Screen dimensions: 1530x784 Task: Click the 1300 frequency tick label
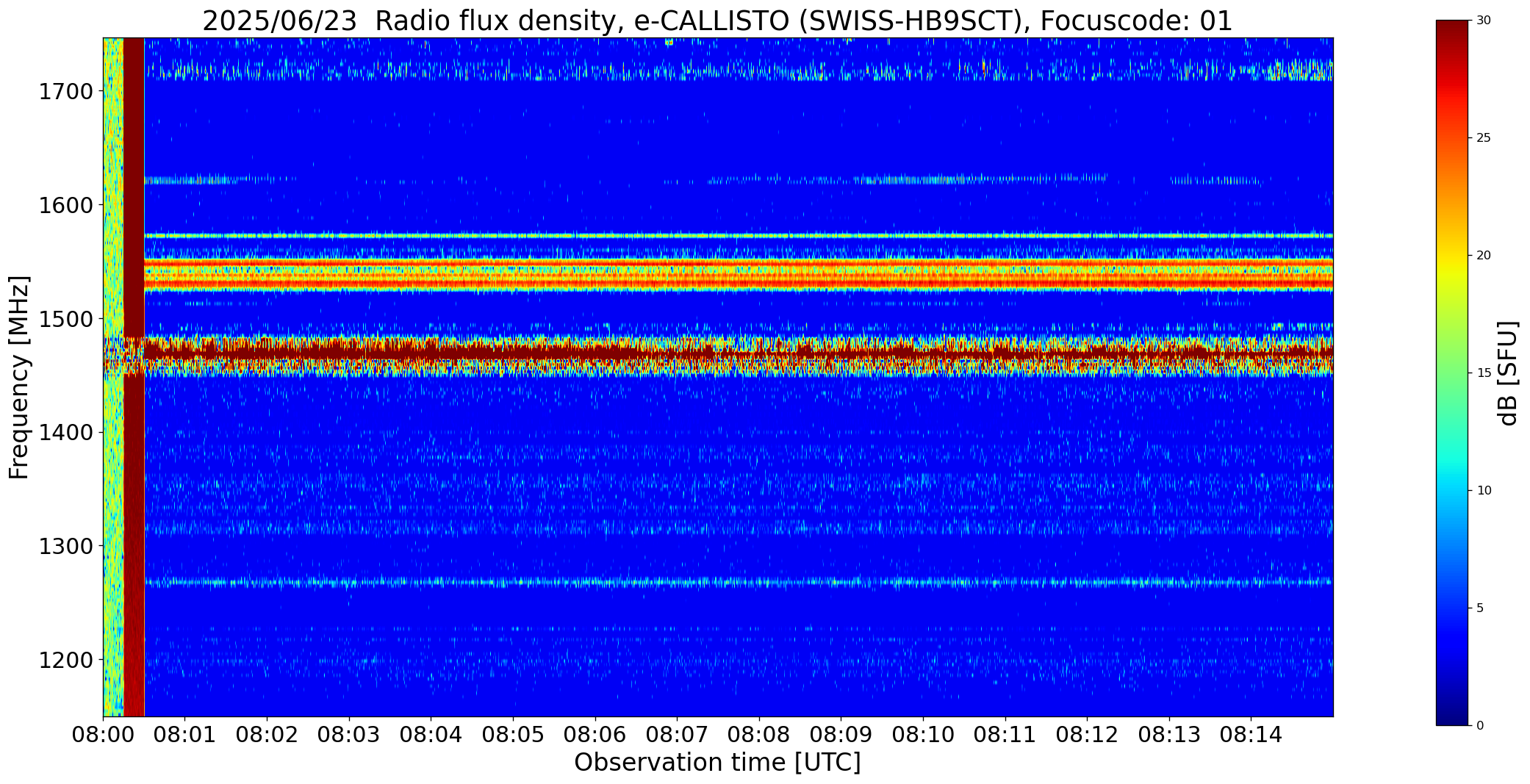coord(65,547)
